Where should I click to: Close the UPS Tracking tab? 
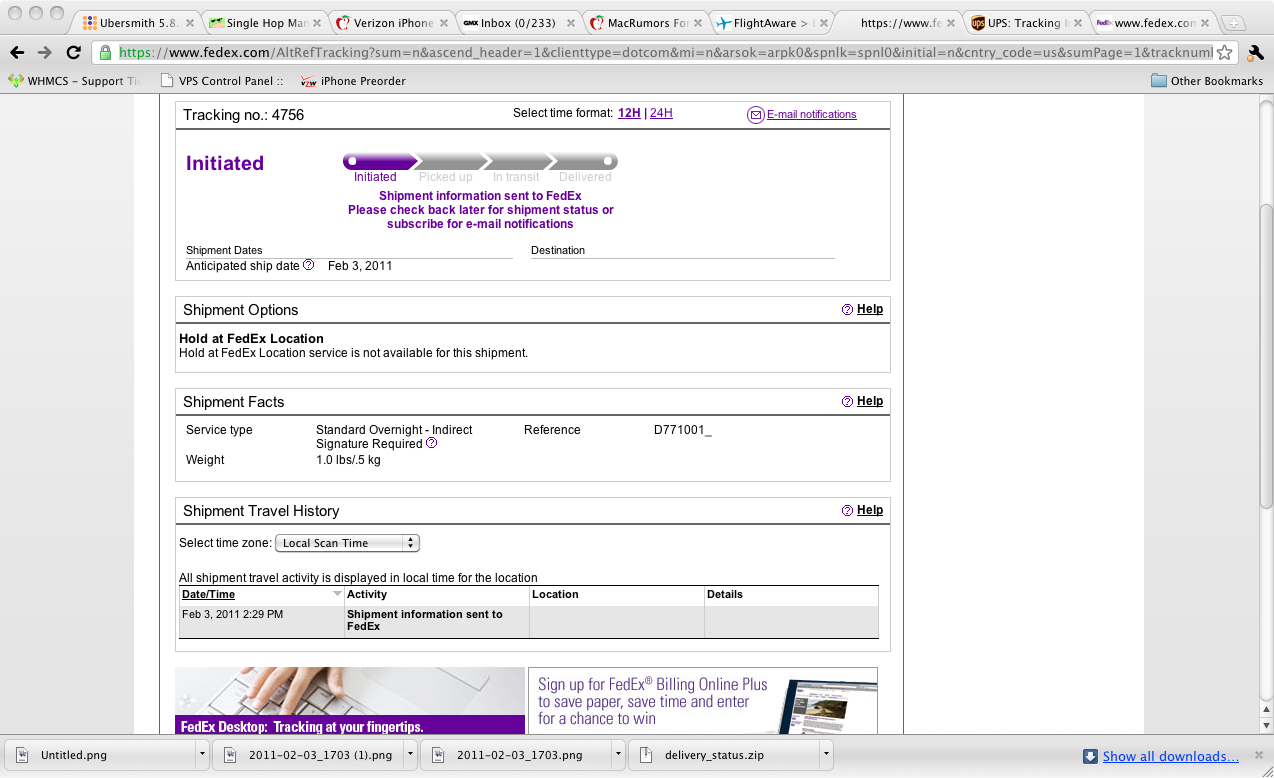pyautogui.click(x=1079, y=23)
